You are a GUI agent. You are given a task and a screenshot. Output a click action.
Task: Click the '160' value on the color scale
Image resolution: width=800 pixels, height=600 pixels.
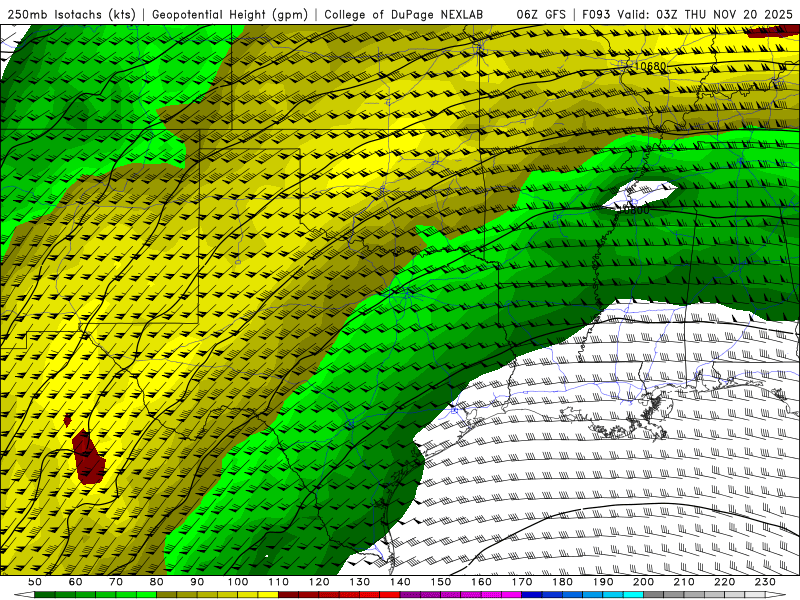[481, 582]
